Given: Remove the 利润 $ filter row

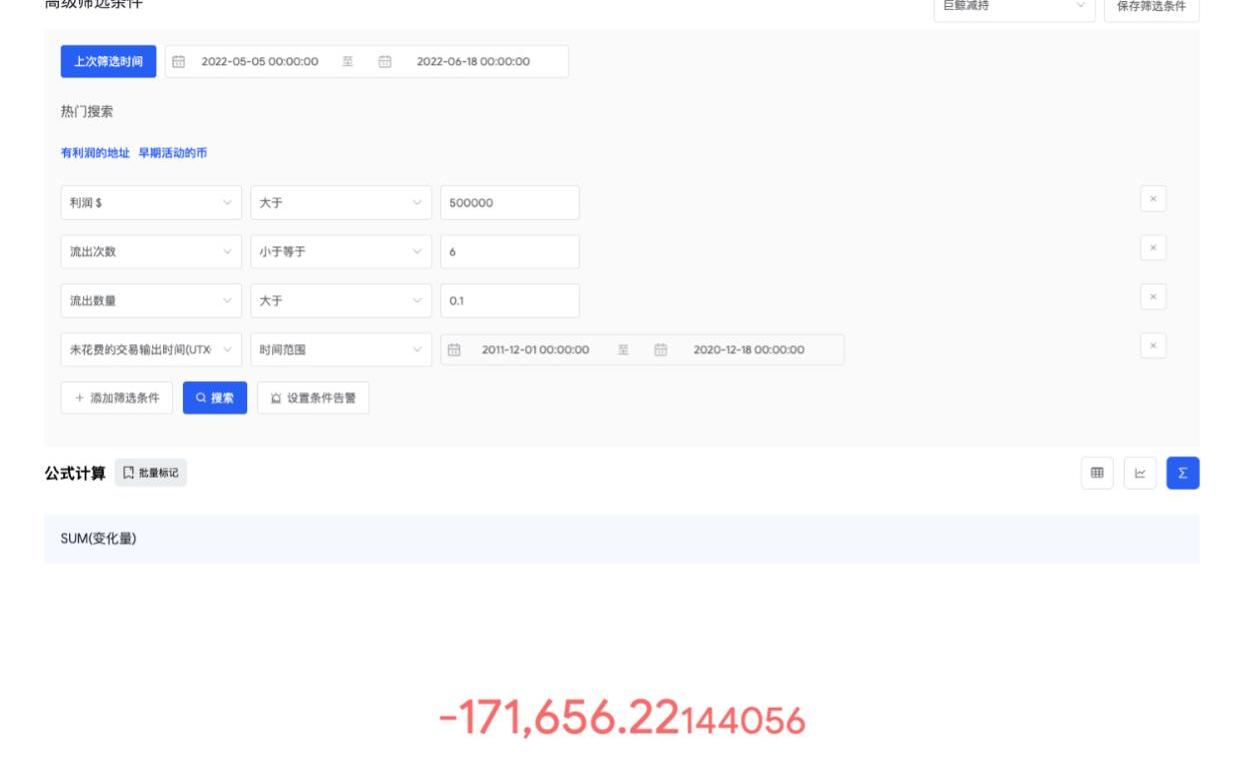Looking at the screenshot, I should click(1153, 199).
